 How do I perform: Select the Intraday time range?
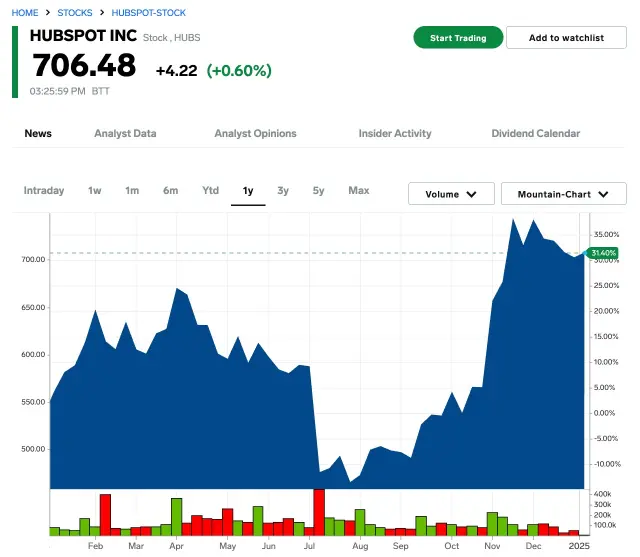[x=44, y=190]
